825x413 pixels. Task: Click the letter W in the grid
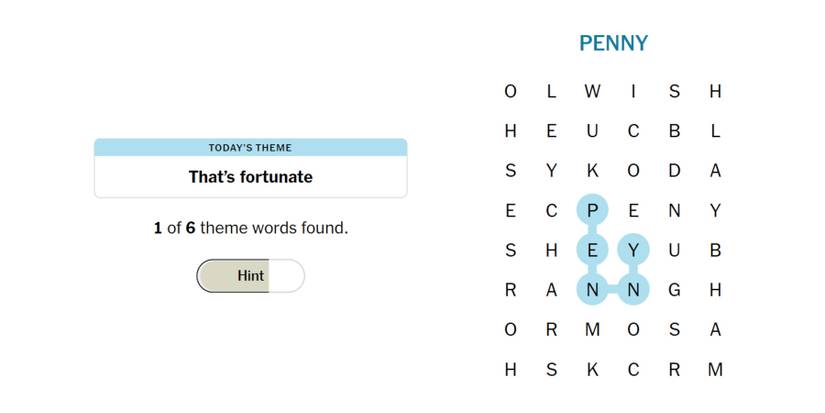click(x=592, y=92)
